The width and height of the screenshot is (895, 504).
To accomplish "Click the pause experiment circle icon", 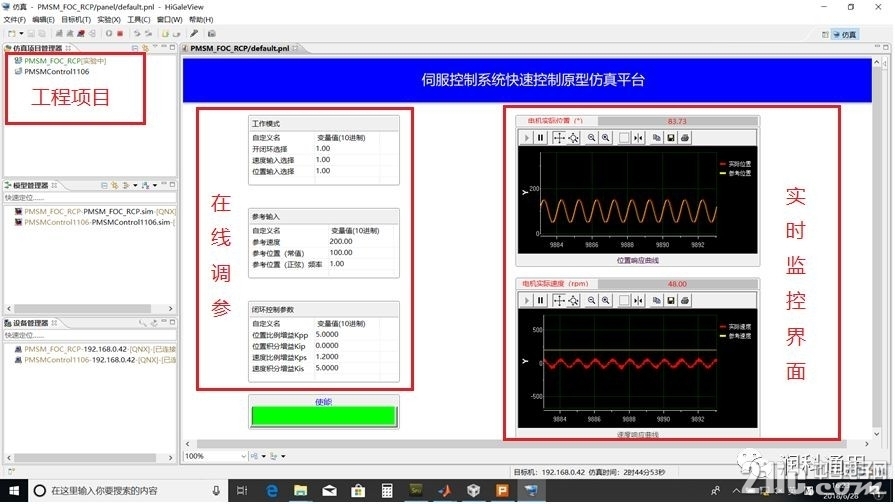I will [108, 34].
